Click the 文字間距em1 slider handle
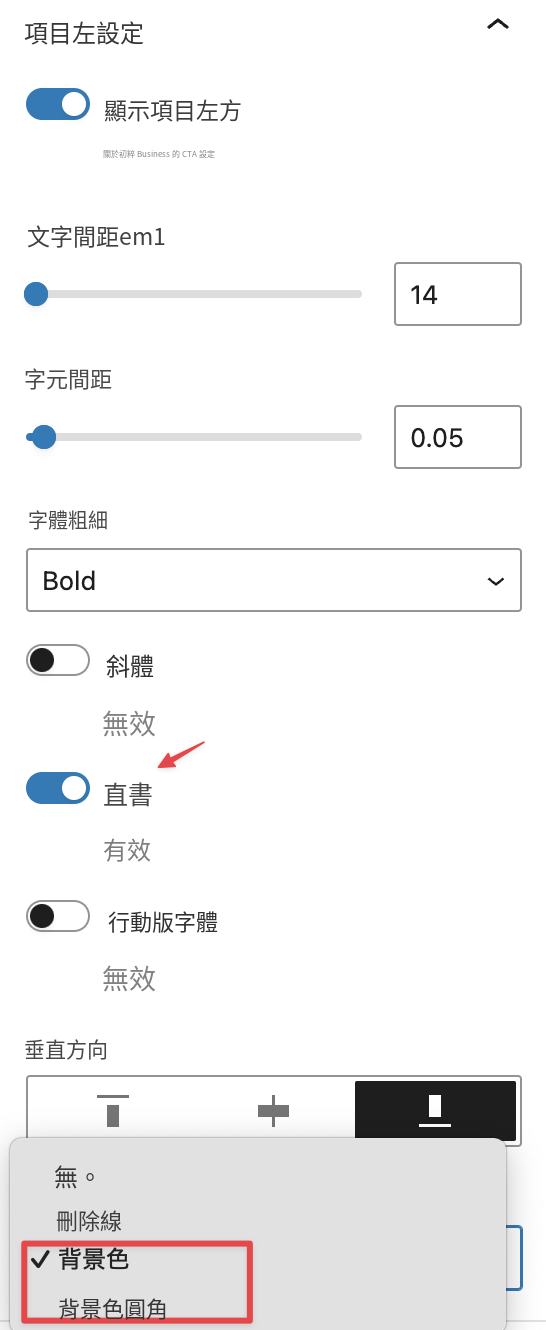The image size is (546, 1330). coord(36,294)
